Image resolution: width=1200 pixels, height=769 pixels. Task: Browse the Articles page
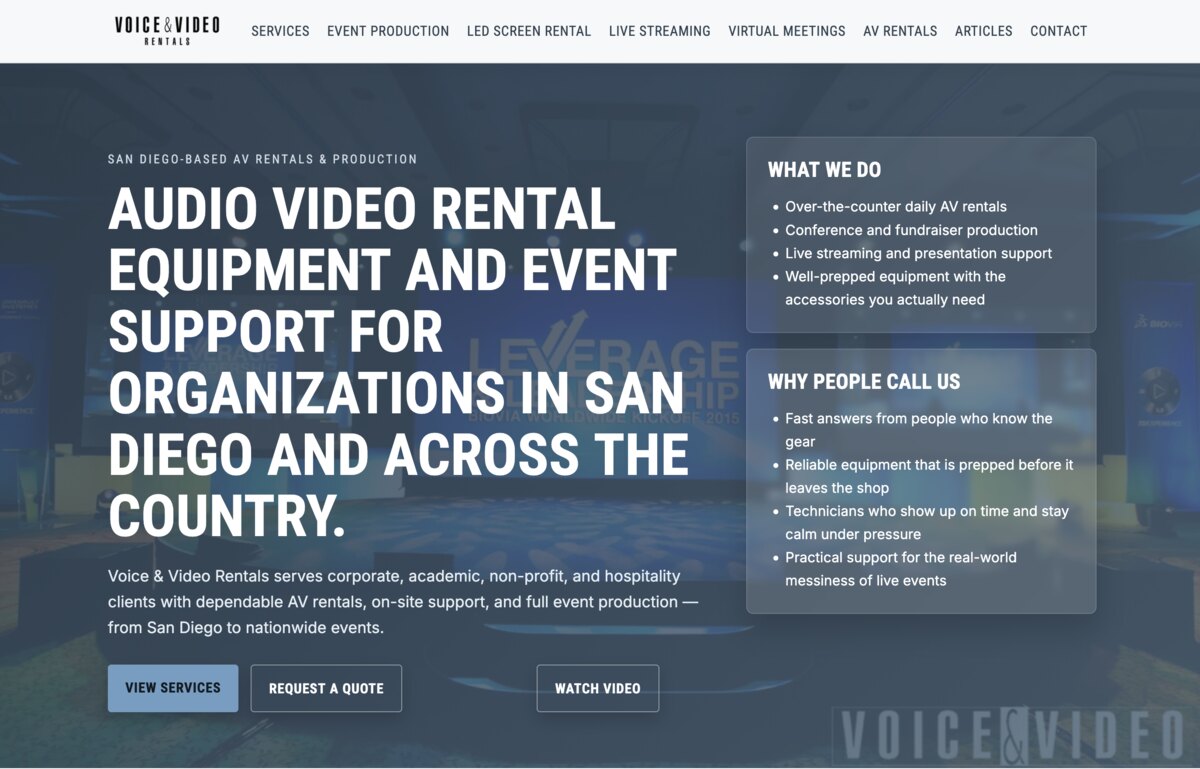pyautogui.click(x=983, y=31)
